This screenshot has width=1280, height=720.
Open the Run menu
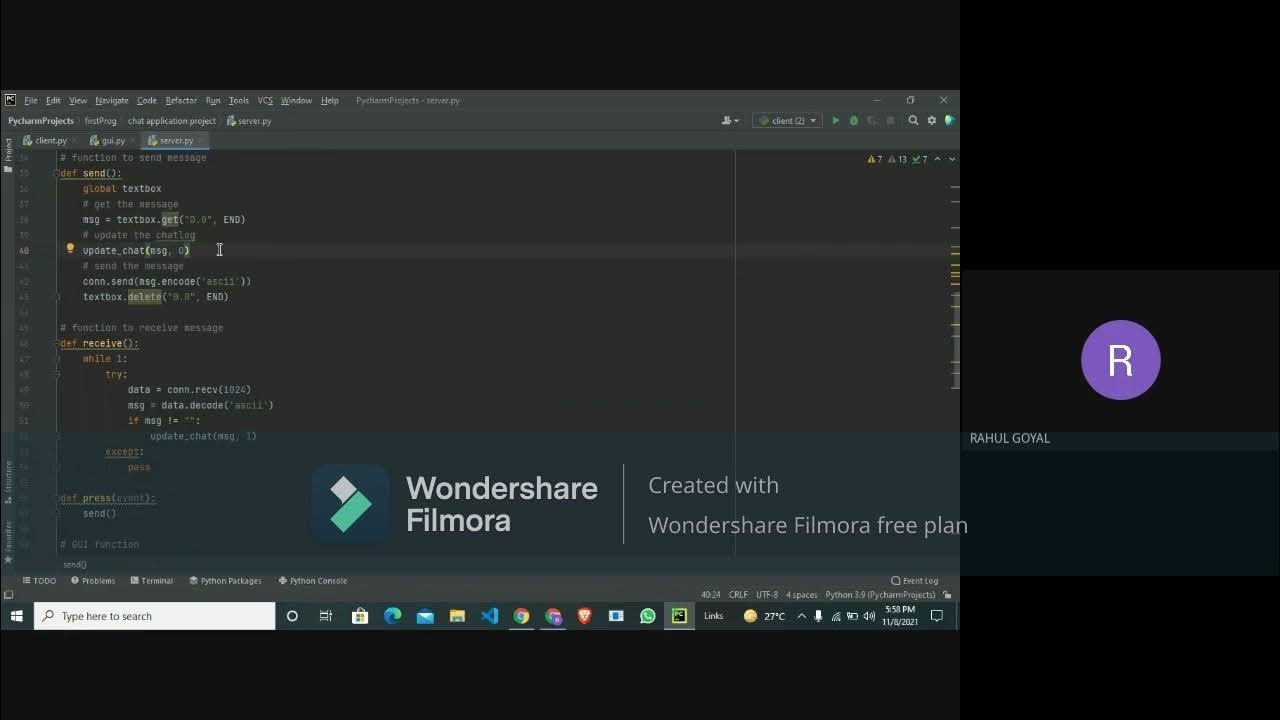pos(213,101)
